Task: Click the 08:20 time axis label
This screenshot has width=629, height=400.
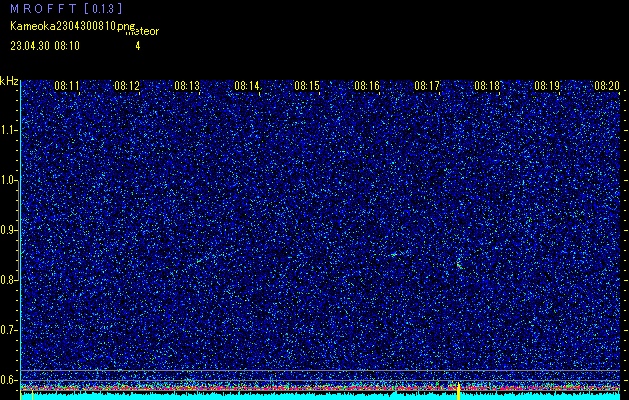Action: [607, 86]
